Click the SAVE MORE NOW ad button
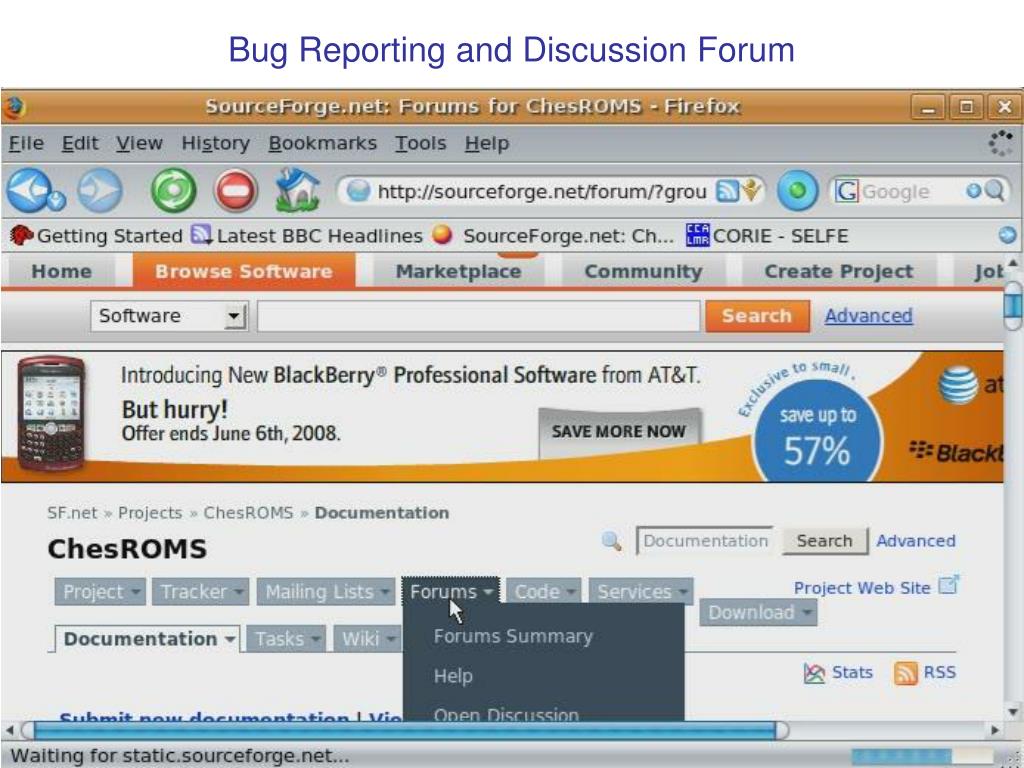The image size is (1024, 768). point(619,431)
